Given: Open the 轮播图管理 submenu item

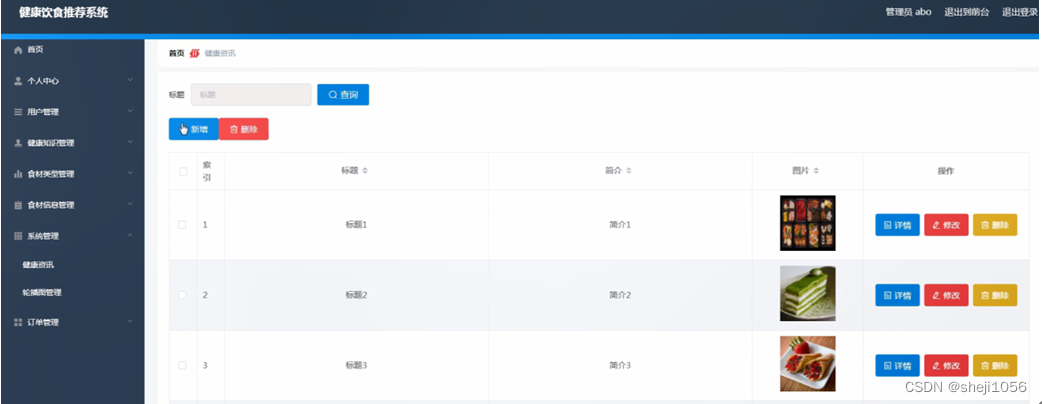Looking at the screenshot, I should pos(42,292).
